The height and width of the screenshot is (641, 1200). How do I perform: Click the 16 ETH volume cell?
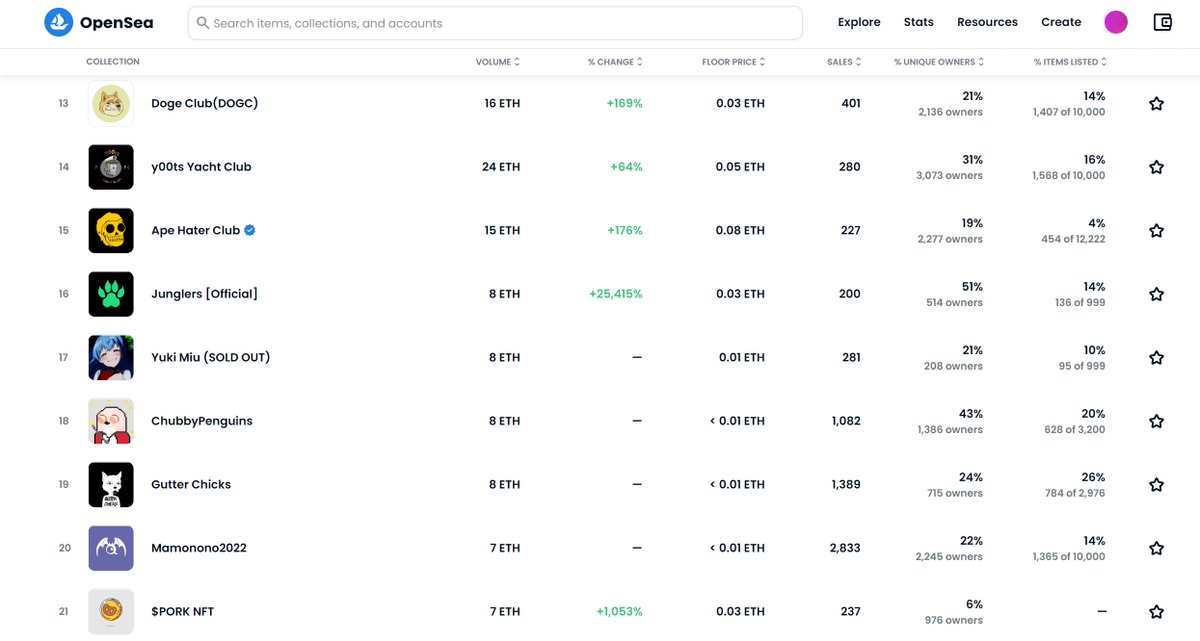click(502, 103)
